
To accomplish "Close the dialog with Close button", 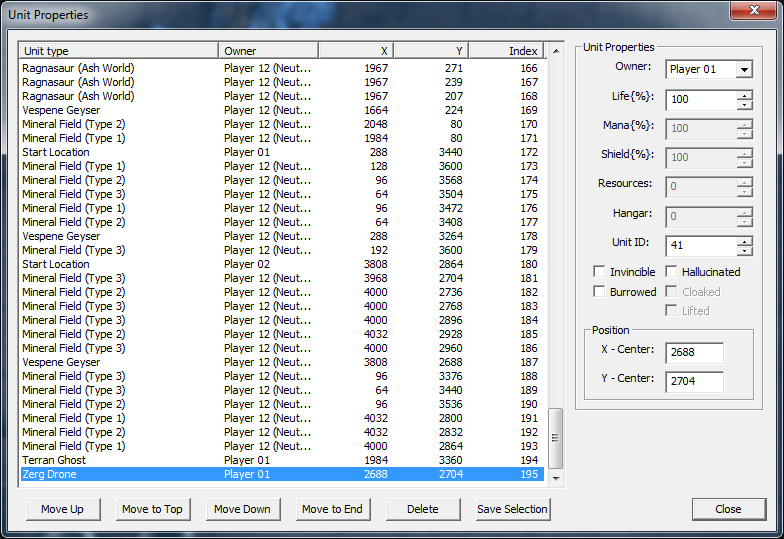I will tap(728, 509).
